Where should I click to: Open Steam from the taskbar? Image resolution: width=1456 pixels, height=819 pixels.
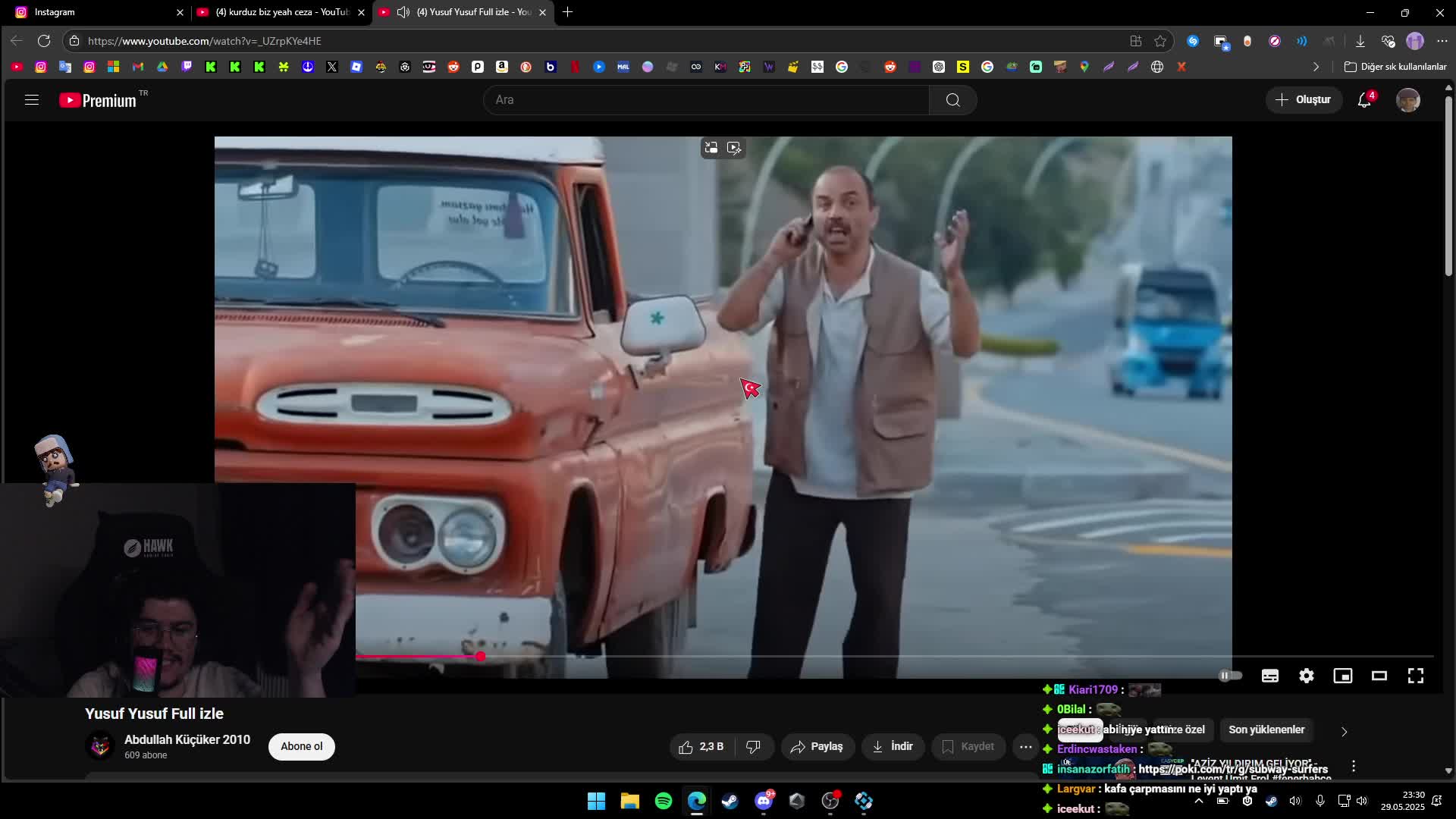(x=730, y=801)
